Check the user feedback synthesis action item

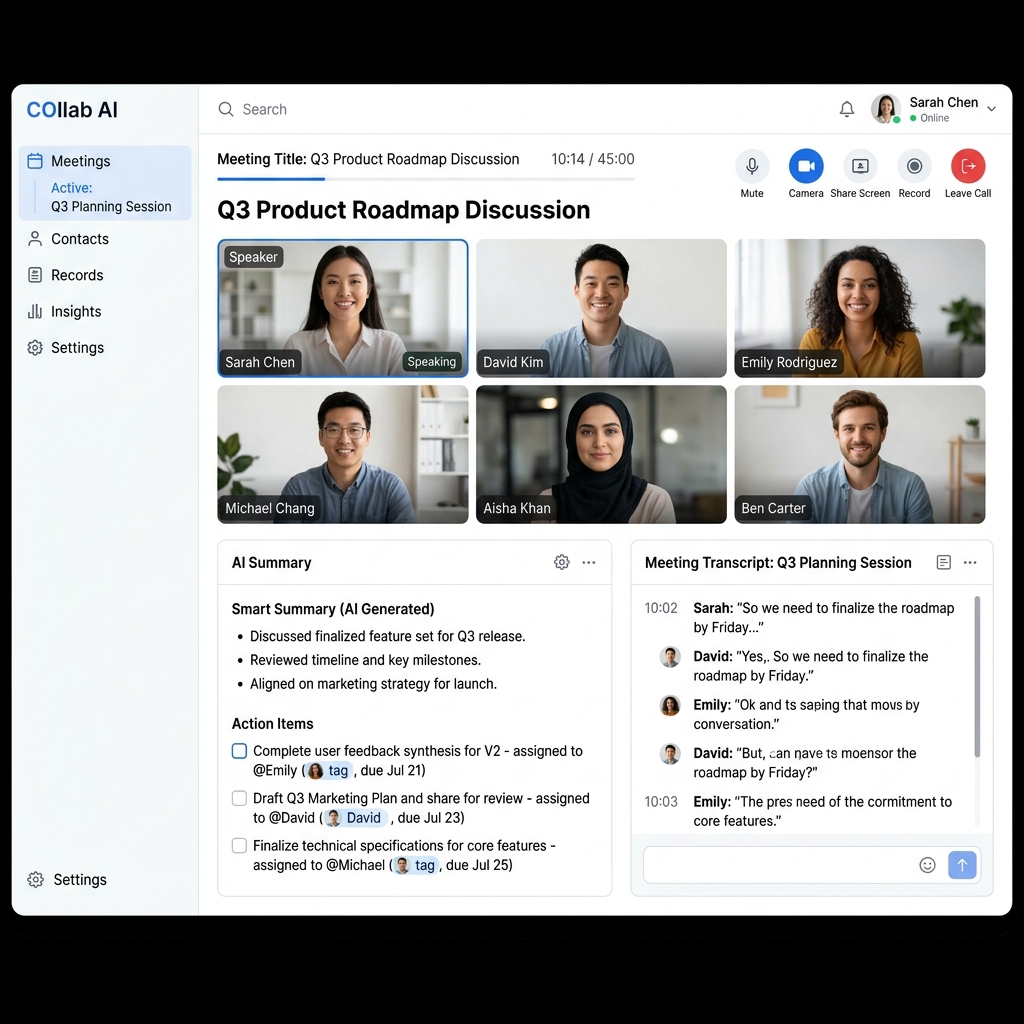(240, 751)
